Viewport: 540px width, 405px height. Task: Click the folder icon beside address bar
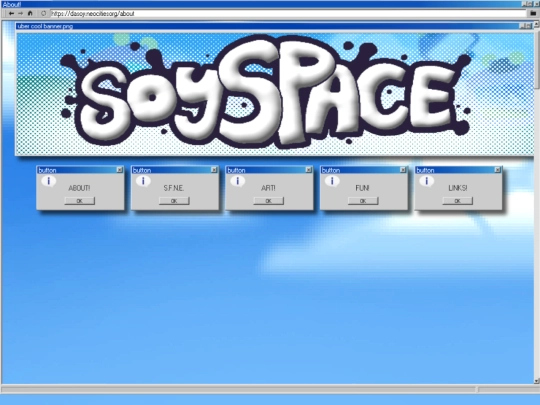coord(533,13)
